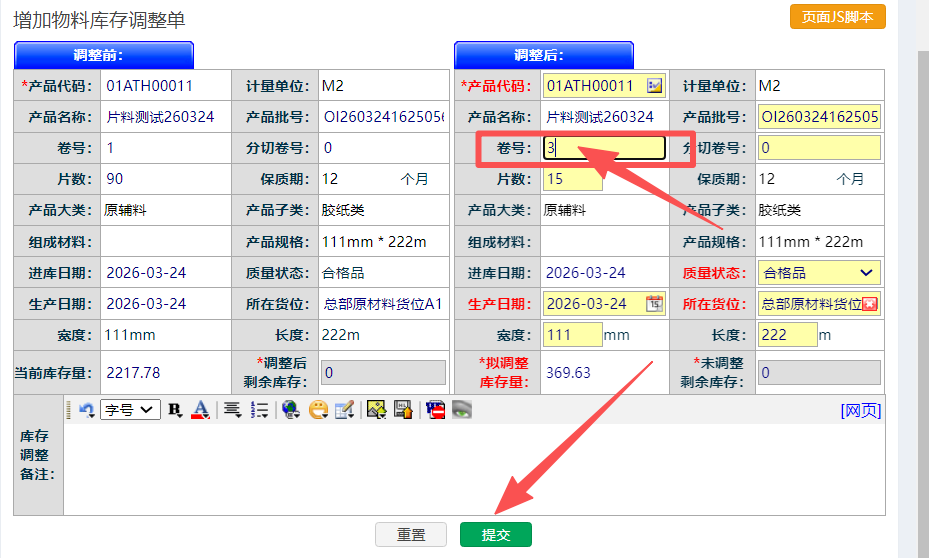The height and width of the screenshot is (558, 929).
Task: Open the production date calendar picker
Action: click(x=654, y=303)
